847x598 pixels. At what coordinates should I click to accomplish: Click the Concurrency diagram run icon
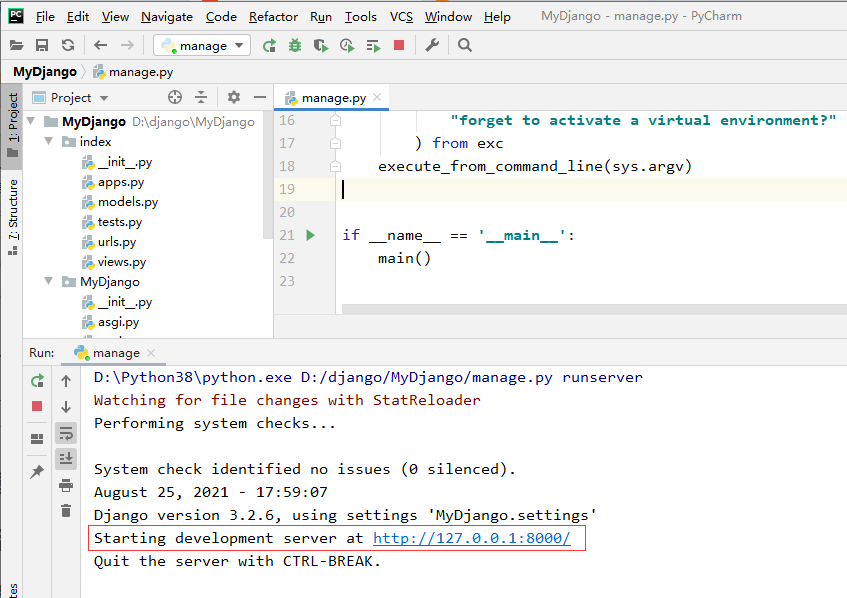[x=373, y=46]
